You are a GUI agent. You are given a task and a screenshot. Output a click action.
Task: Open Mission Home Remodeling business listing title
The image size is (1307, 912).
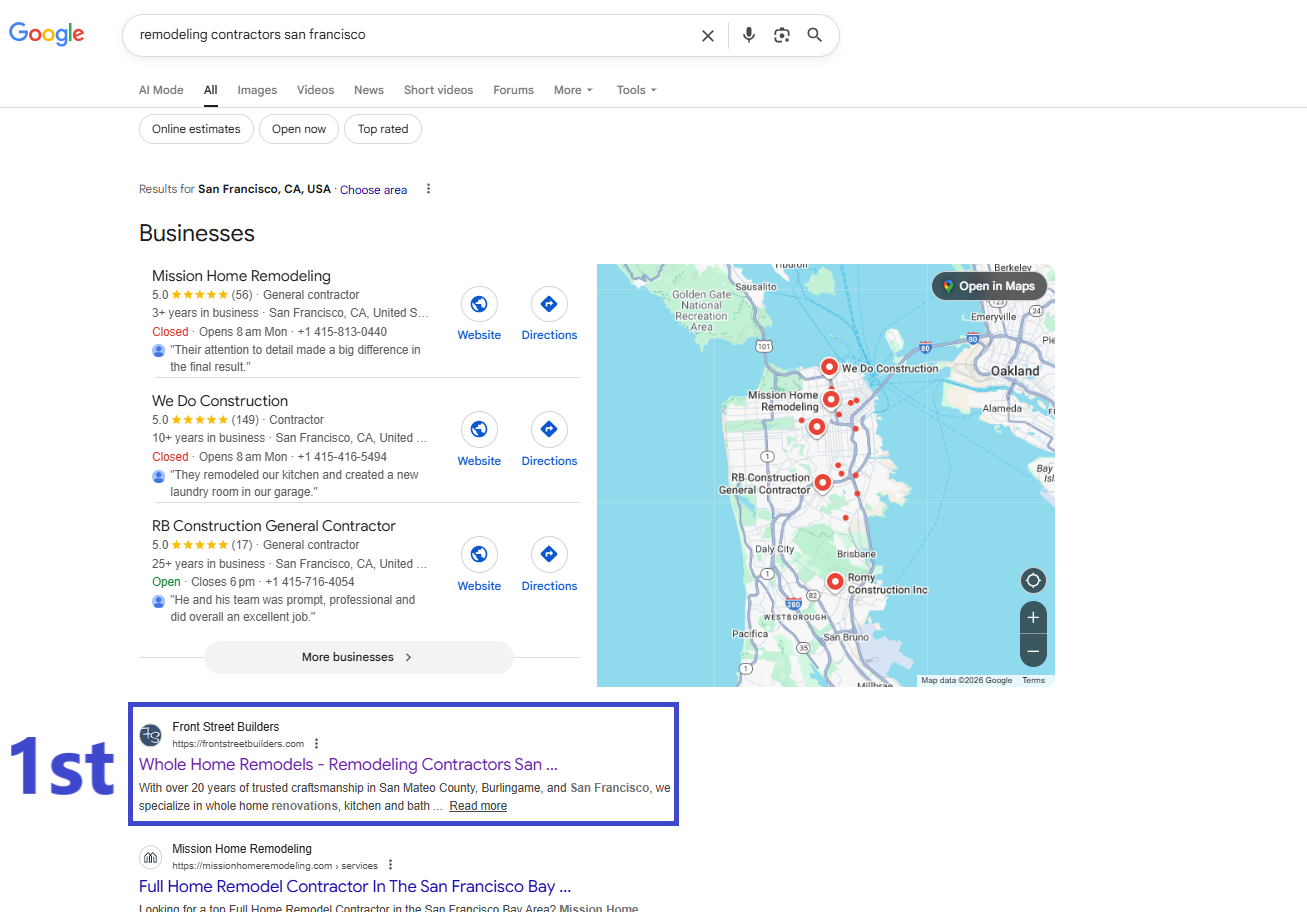pos(241,276)
